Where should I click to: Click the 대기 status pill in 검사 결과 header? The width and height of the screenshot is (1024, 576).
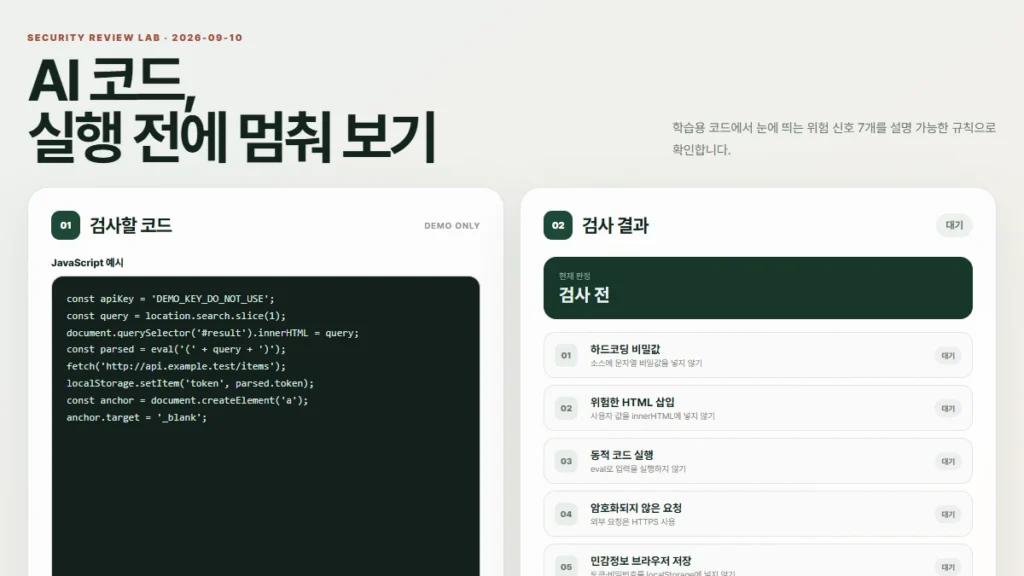[x=954, y=225]
